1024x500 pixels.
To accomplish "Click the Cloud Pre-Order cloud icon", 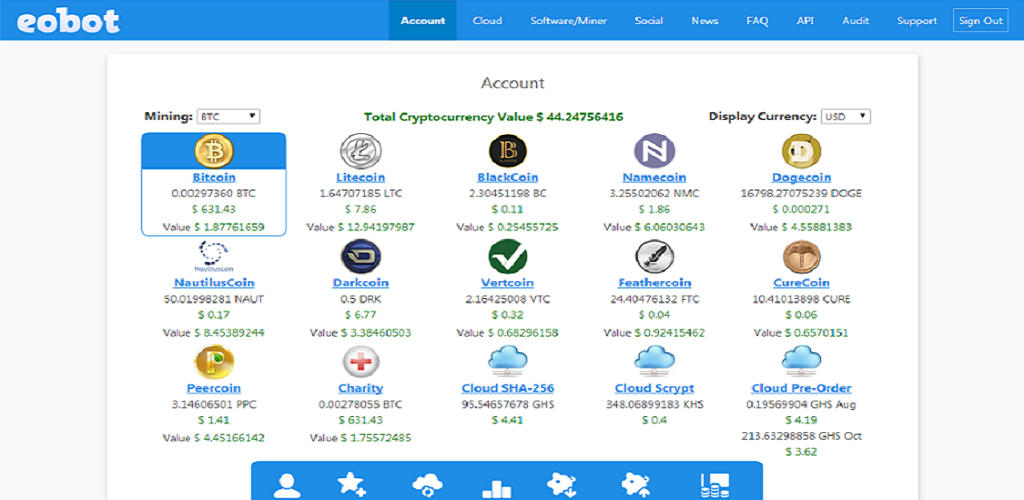I will [x=801, y=362].
